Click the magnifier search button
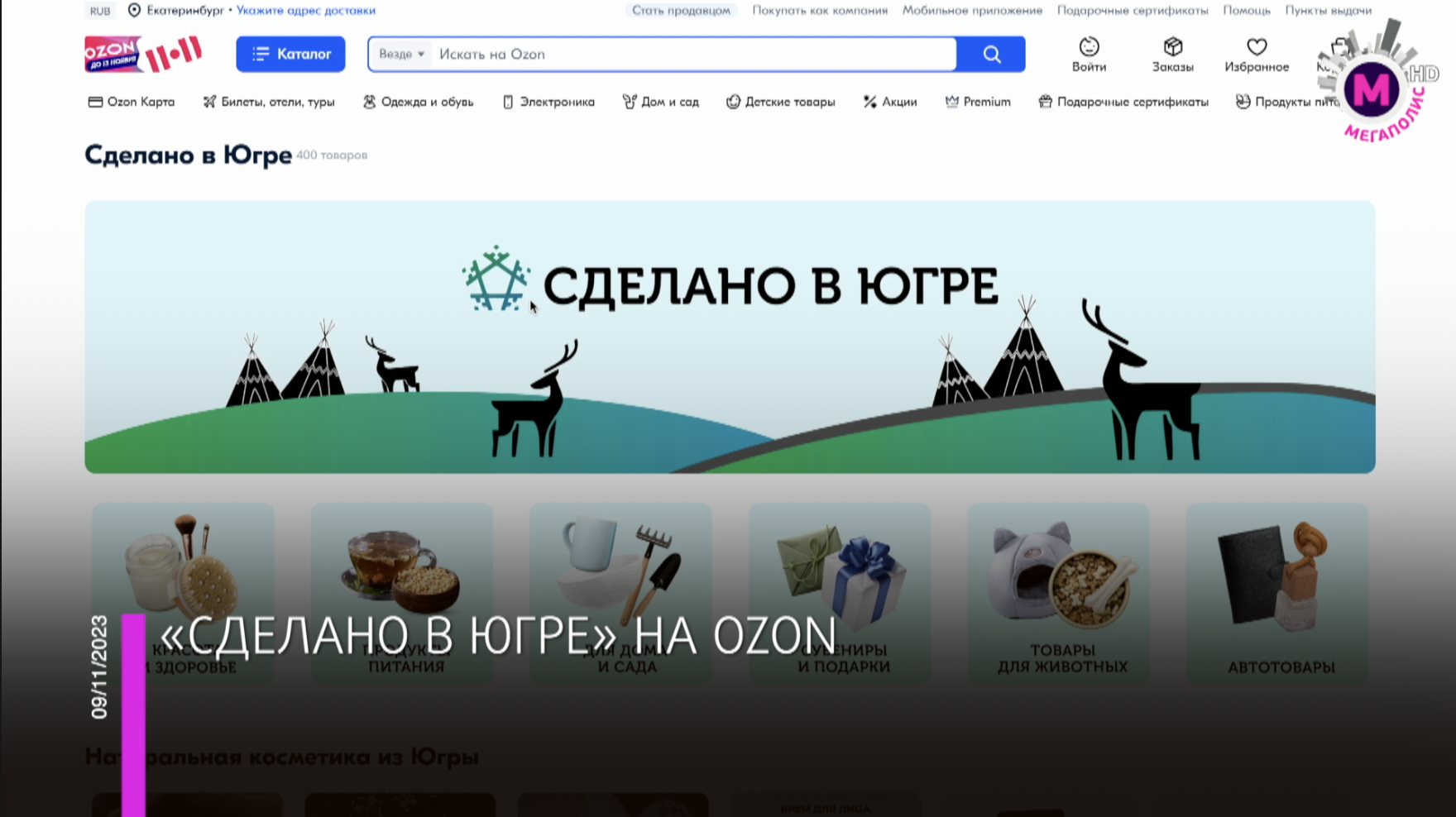The width and height of the screenshot is (1456, 817). [x=991, y=55]
